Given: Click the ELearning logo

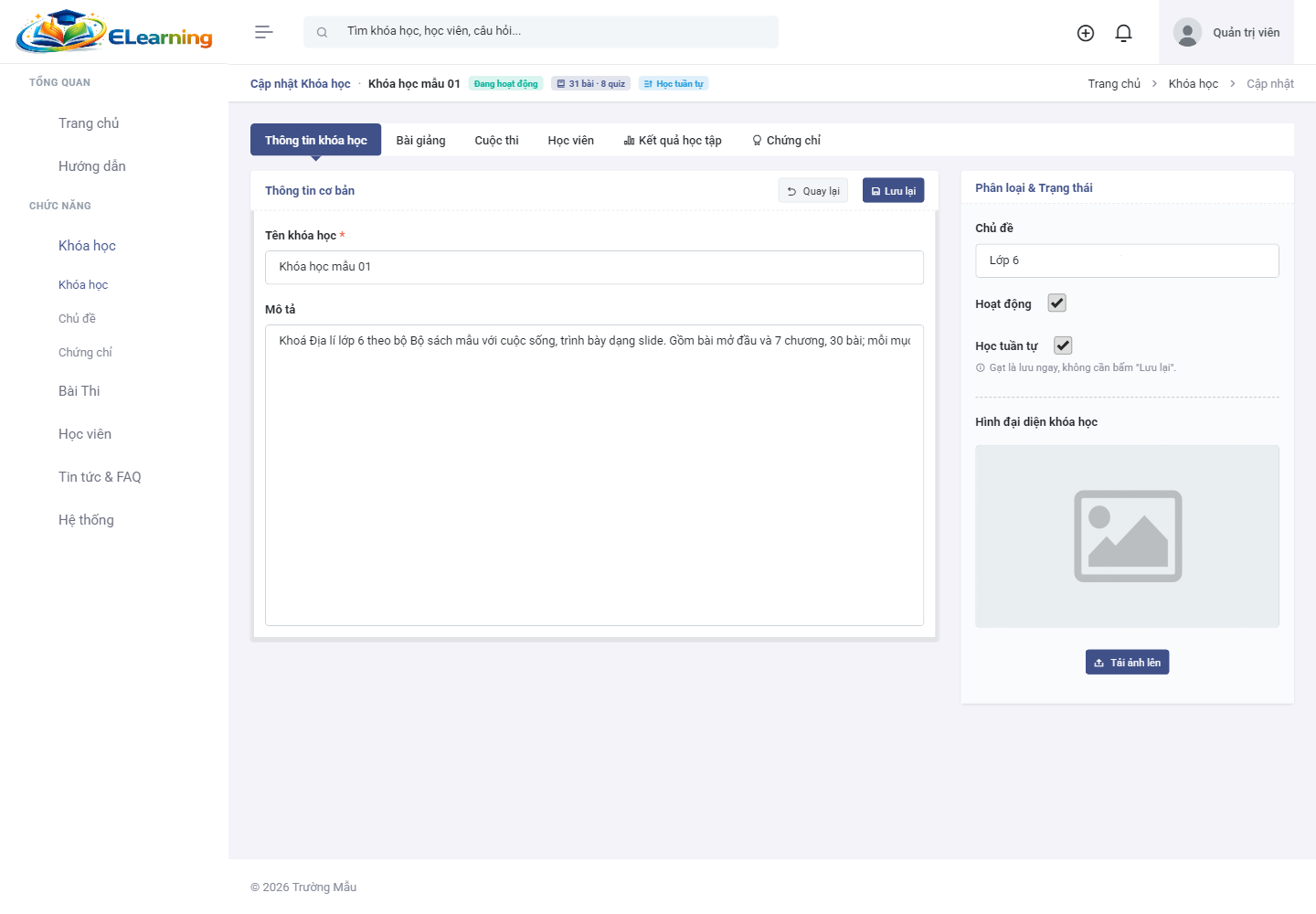Looking at the screenshot, I should 114,32.
